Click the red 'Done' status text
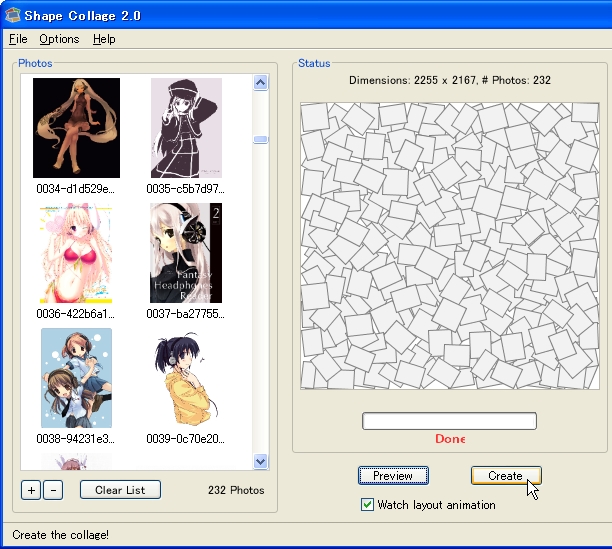This screenshot has width=612, height=549. tap(450, 439)
